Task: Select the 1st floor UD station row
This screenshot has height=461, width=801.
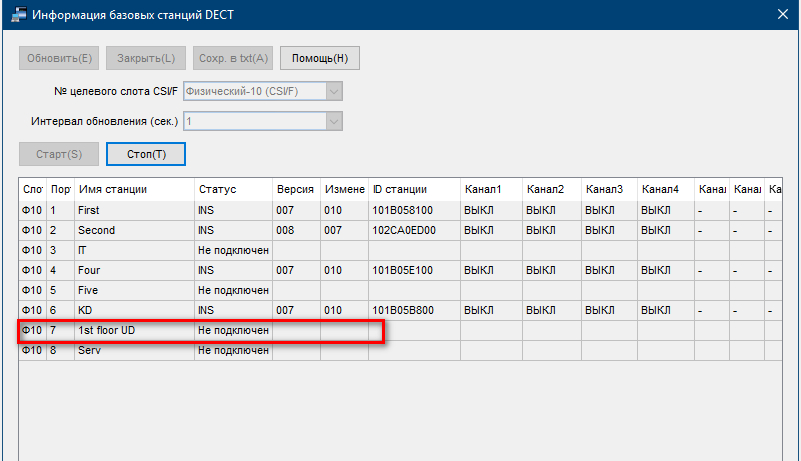Action: [x=400, y=331]
